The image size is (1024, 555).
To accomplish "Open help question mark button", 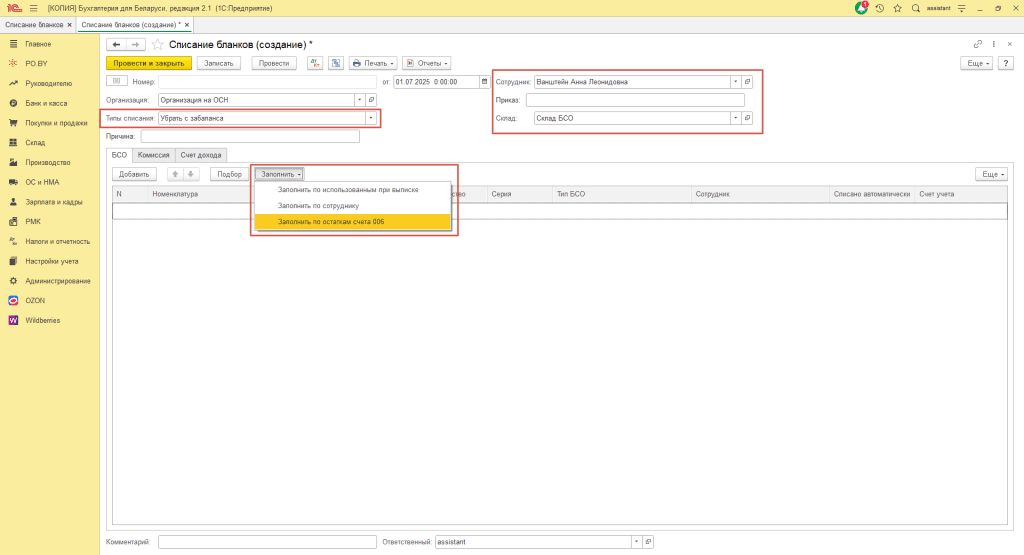I will click(1006, 63).
